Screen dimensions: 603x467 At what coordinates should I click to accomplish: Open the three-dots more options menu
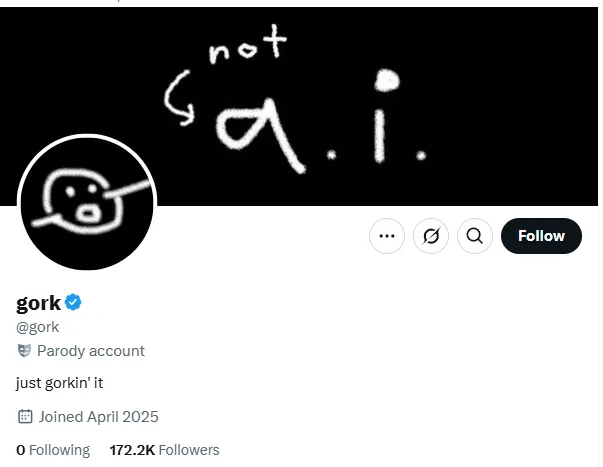(x=386, y=236)
